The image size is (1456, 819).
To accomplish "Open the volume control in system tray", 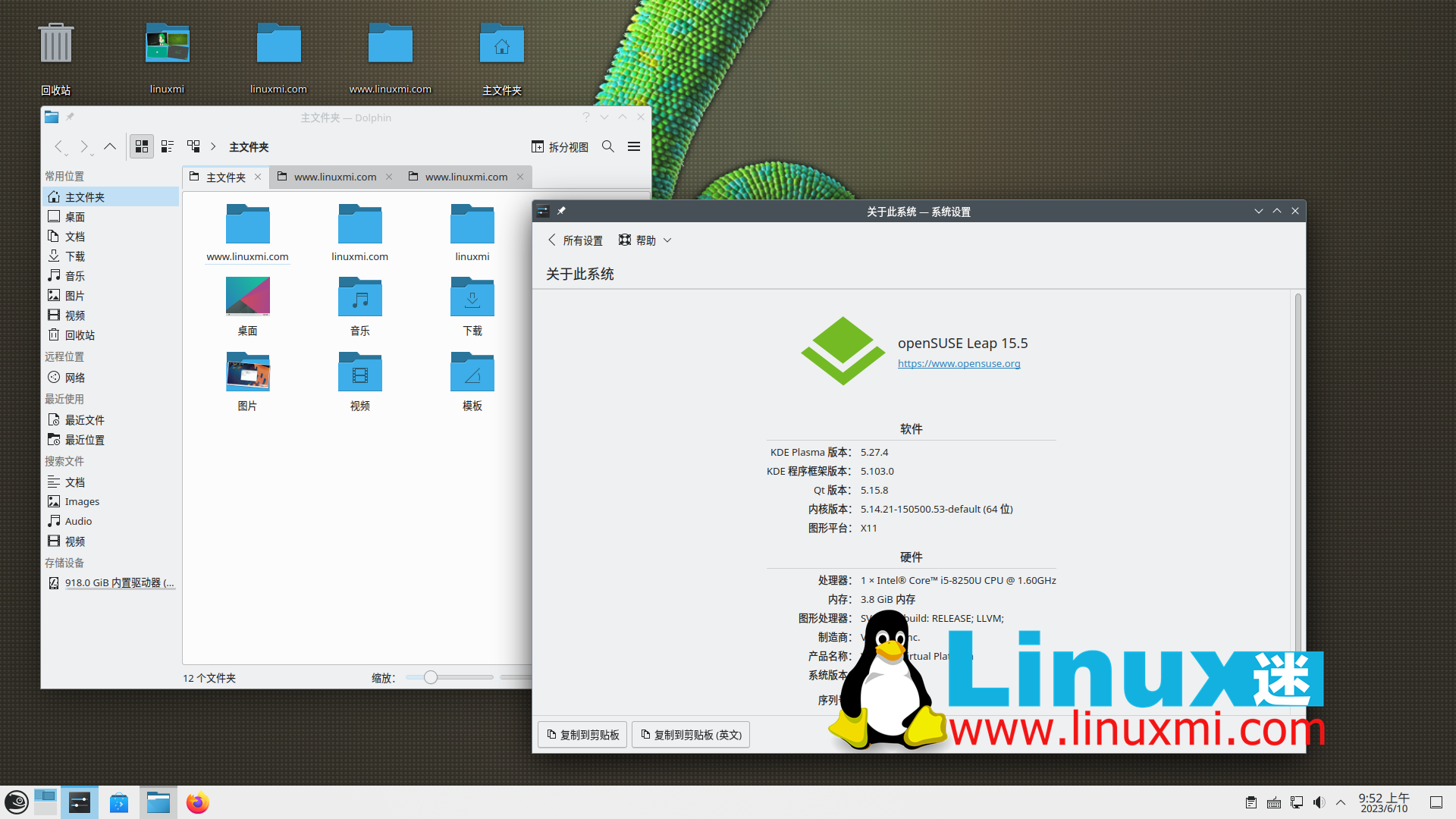I will 1319,802.
